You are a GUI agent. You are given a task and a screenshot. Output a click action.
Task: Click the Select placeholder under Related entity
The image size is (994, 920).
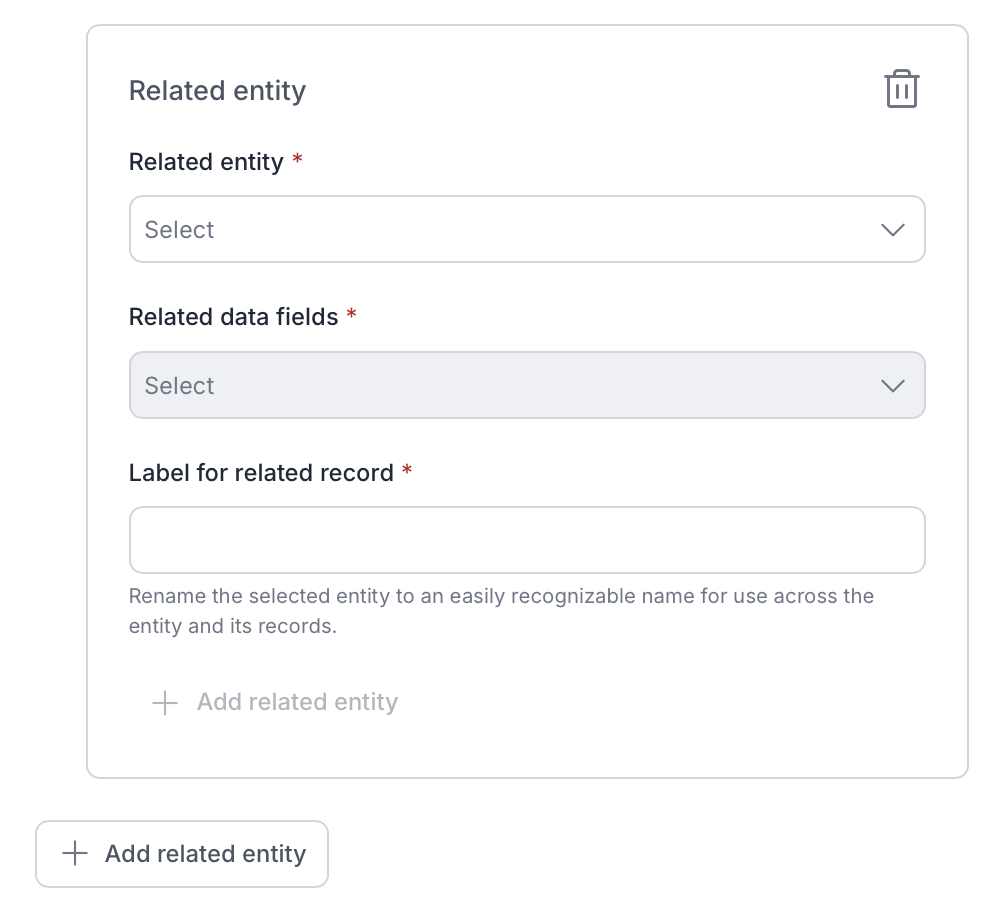(179, 230)
